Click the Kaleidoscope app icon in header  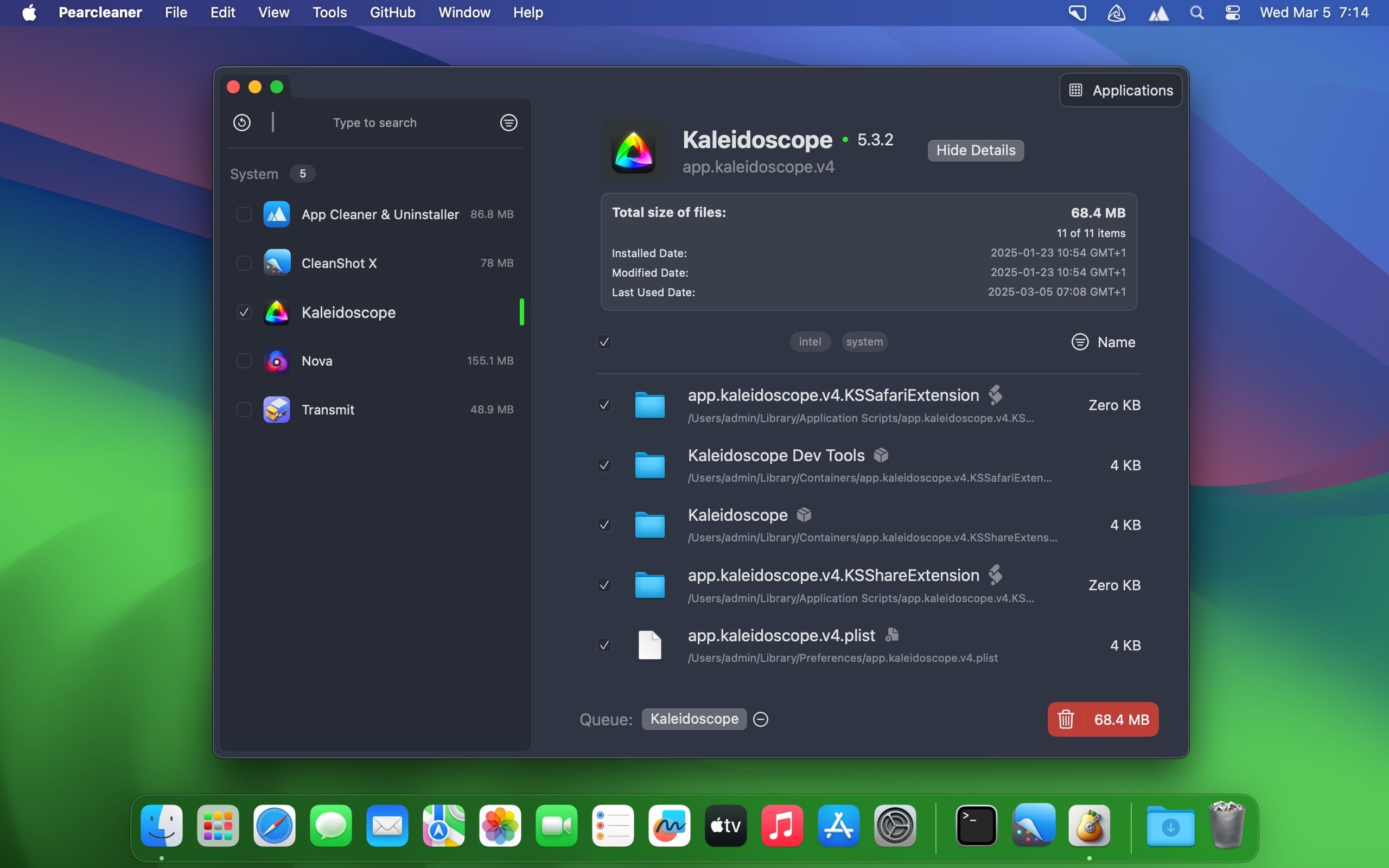point(633,151)
